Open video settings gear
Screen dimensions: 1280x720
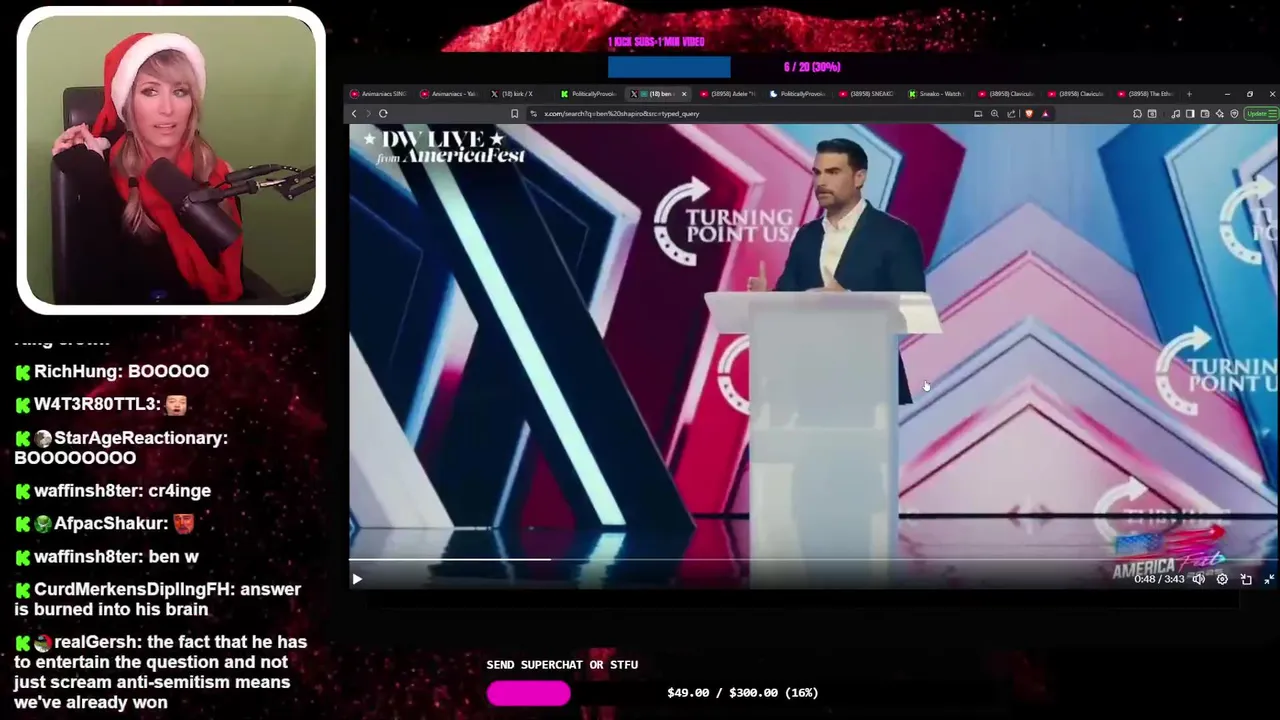pyautogui.click(x=1222, y=579)
